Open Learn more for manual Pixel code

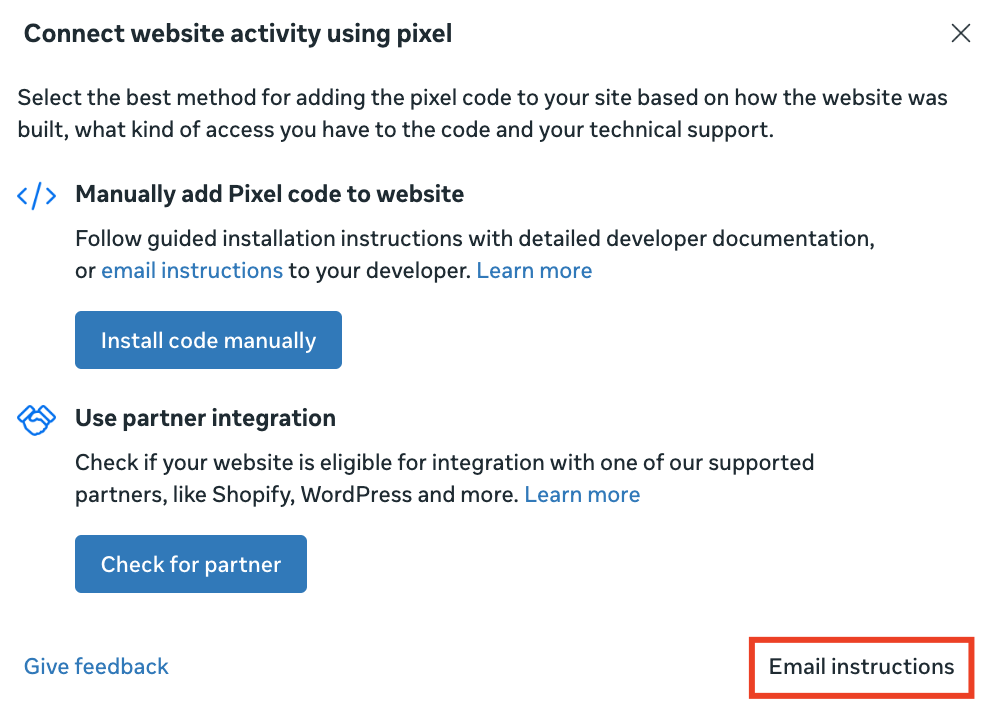534,271
